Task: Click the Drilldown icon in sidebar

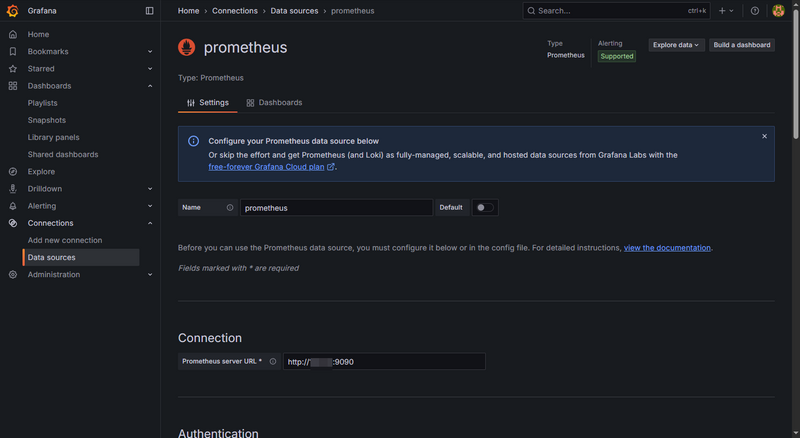Action: (x=13, y=189)
